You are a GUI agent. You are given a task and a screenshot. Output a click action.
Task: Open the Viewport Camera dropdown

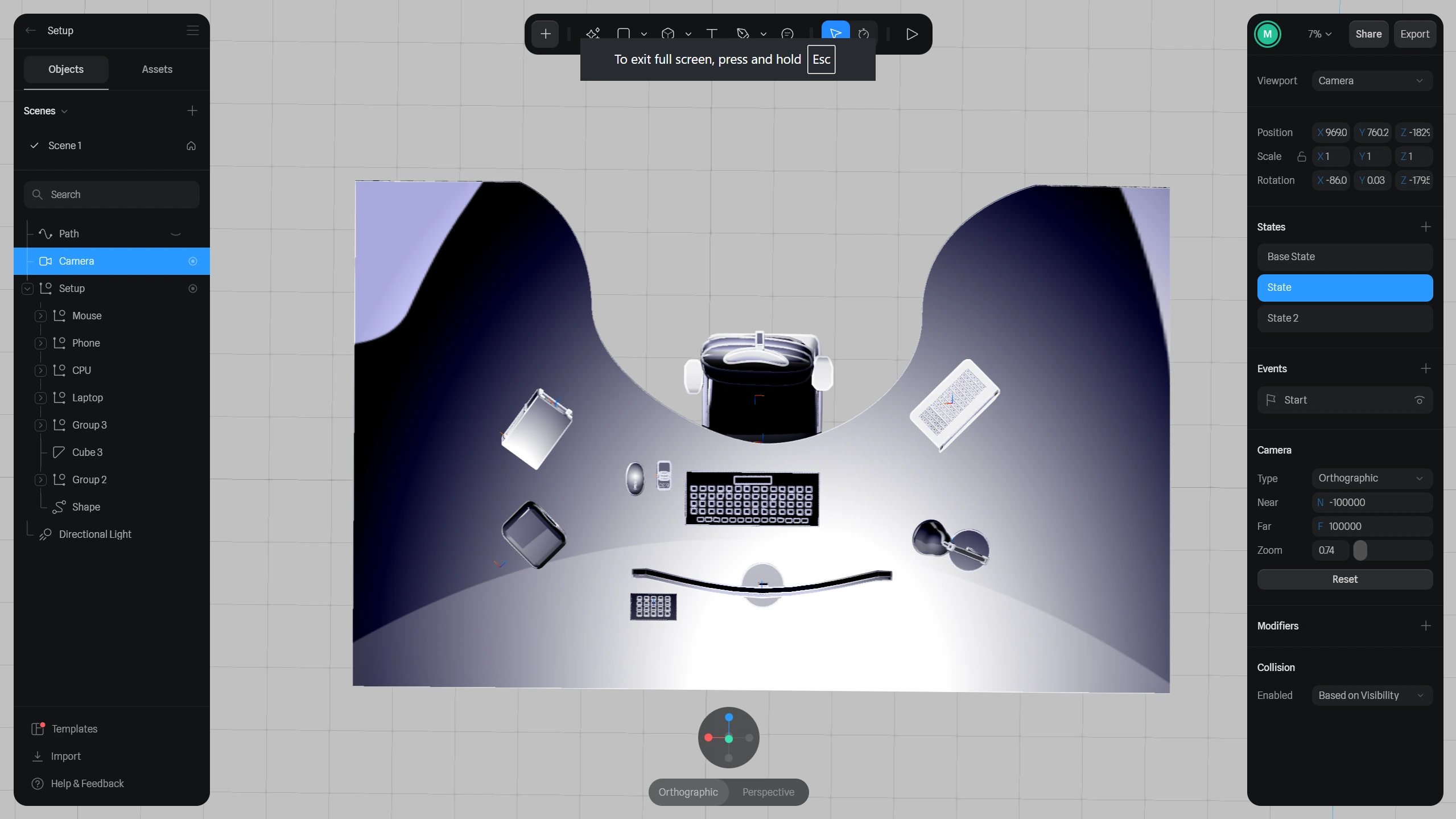pyautogui.click(x=1371, y=81)
